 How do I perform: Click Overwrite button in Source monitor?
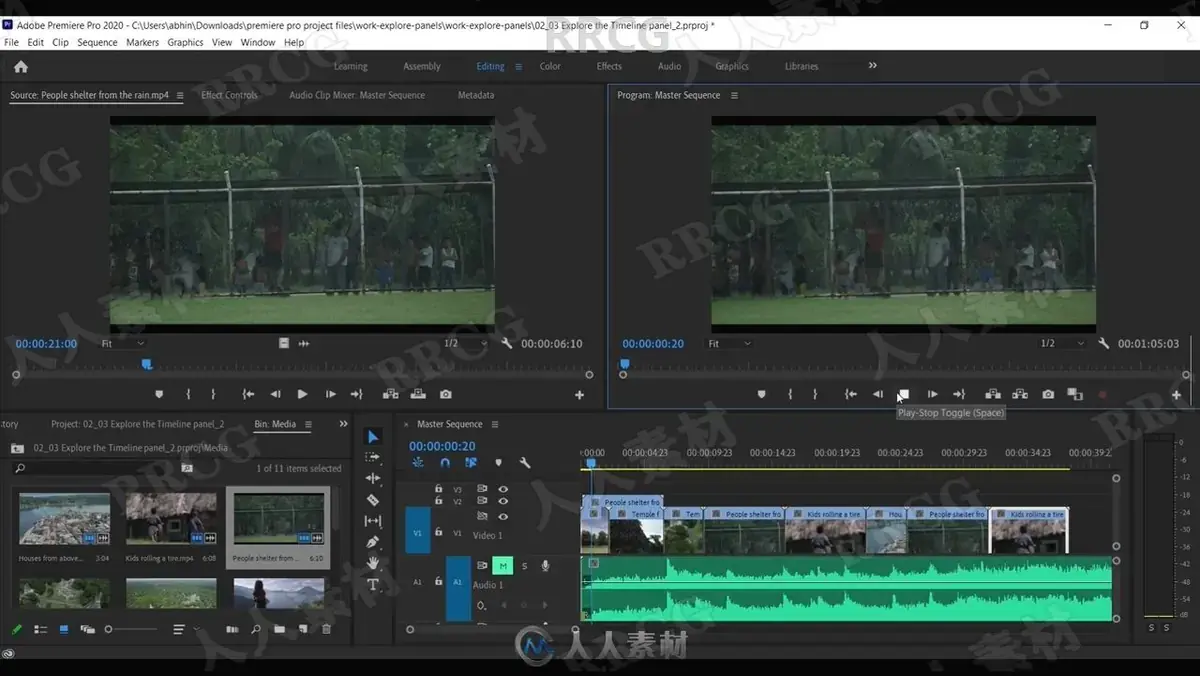[x=418, y=394]
